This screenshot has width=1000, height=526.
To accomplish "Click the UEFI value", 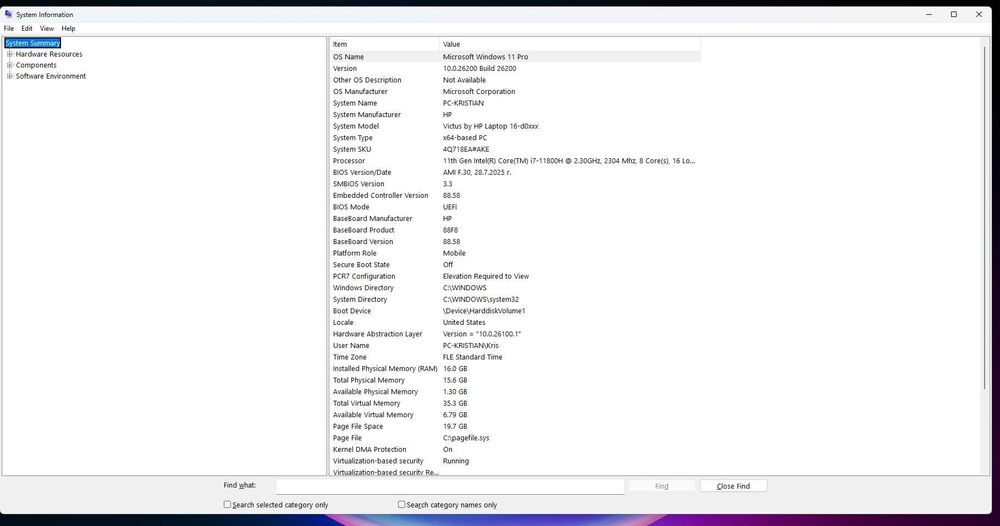I will (450, 207).
